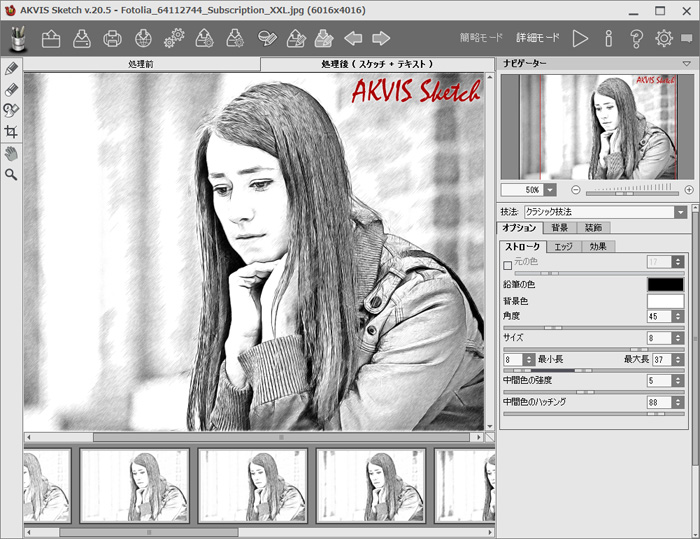Viewport: 700px width, 539px height.
Task: Click the print icon in the toolbar
Action: coord(113,39)
